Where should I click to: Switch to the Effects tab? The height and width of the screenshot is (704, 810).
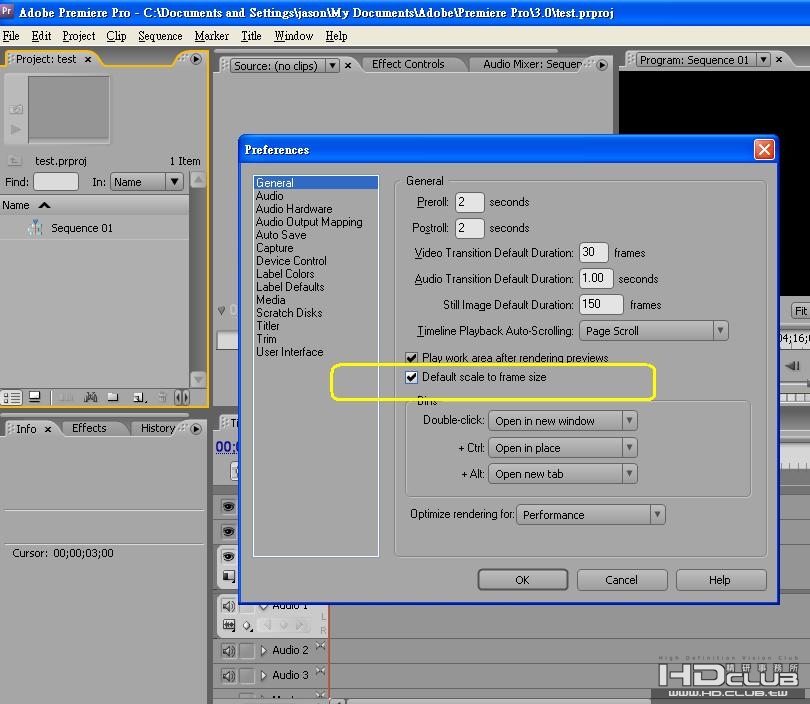(89, 428)
